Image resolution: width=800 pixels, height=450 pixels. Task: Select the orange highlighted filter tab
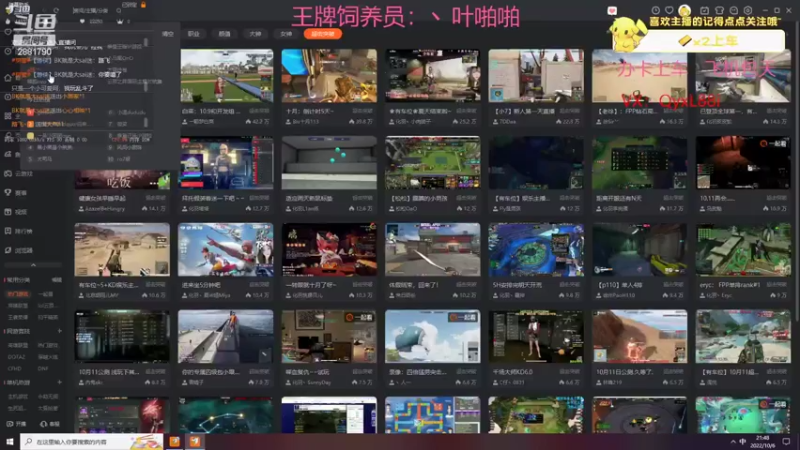[x=322, y=34]
